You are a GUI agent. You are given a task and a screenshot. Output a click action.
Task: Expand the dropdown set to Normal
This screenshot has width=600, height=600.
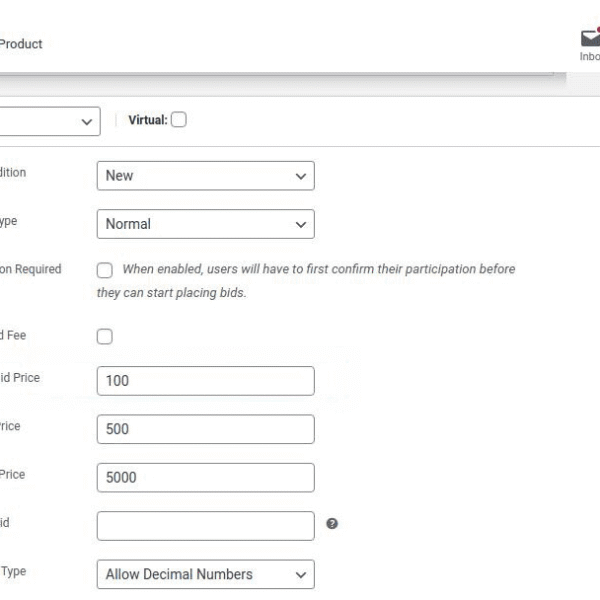(205, 224)
